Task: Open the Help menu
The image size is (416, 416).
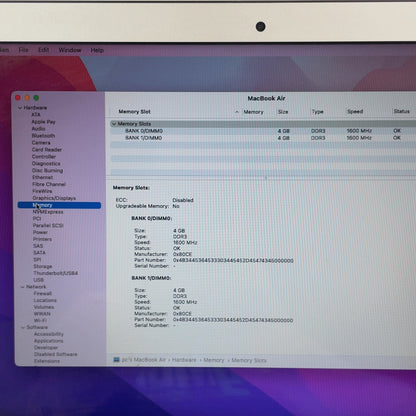Action: tap(97, 50)
